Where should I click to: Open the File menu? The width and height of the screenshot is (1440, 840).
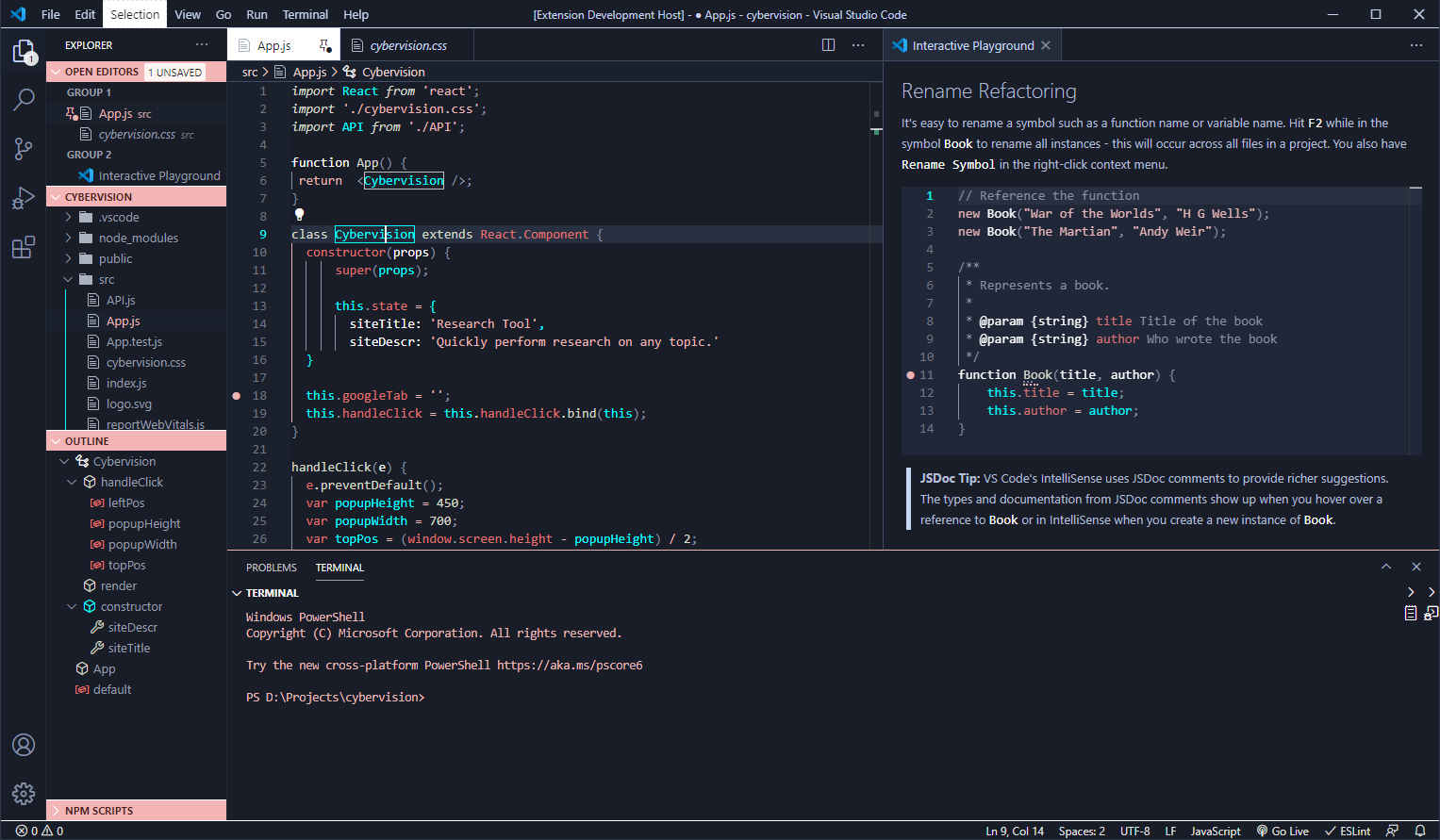point(51,14)
